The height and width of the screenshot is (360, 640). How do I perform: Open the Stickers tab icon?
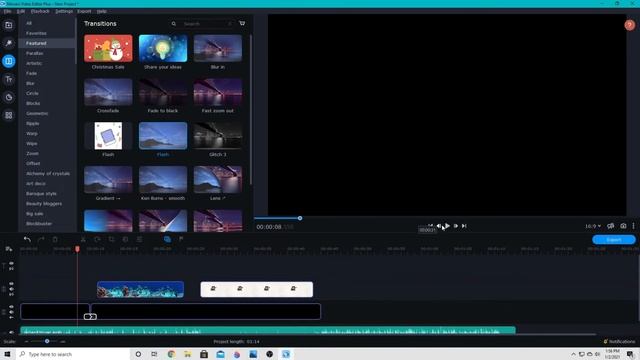[9, 97]
